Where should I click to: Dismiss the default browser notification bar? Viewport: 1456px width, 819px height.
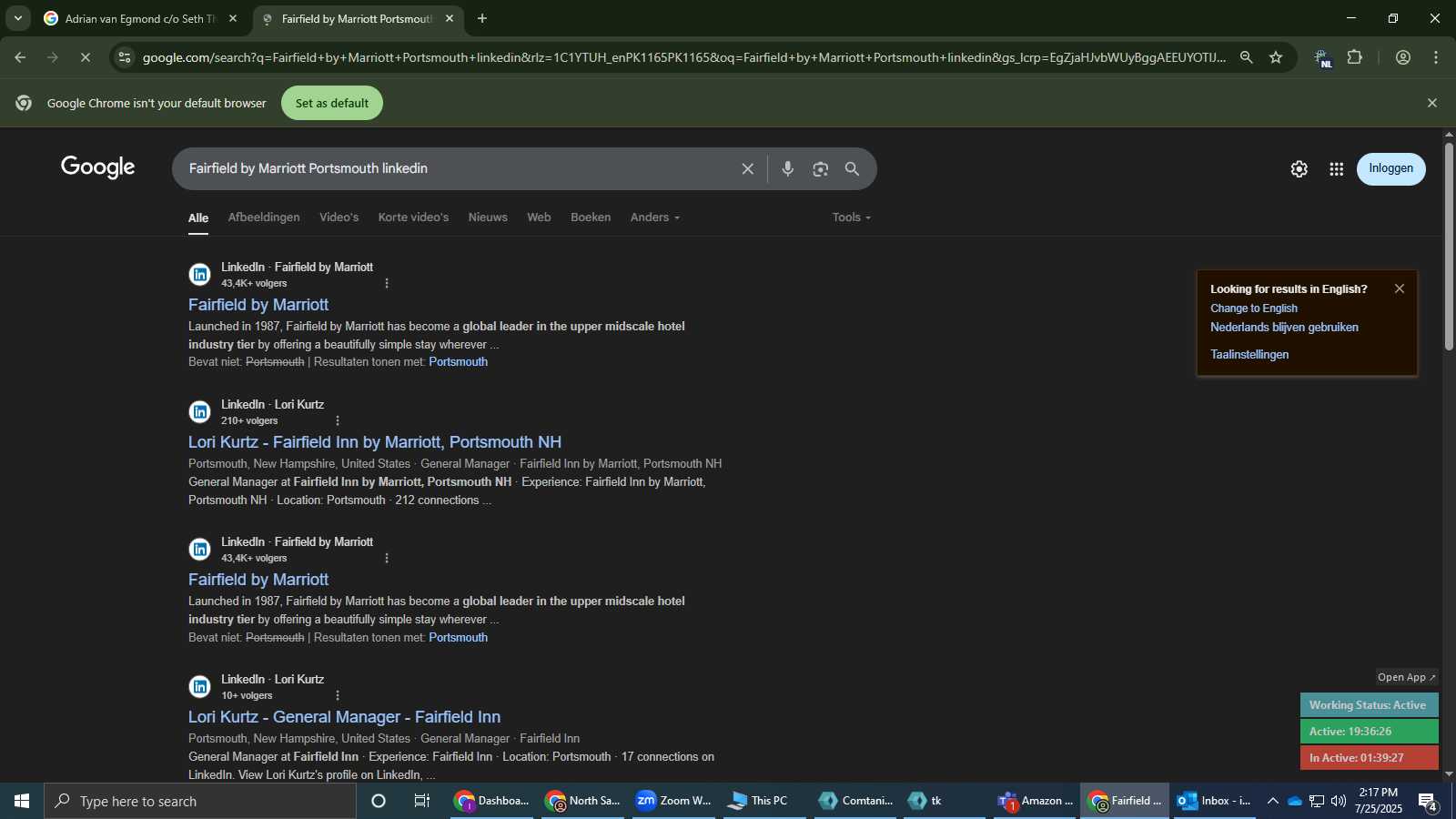click(x=1432, y=103)
